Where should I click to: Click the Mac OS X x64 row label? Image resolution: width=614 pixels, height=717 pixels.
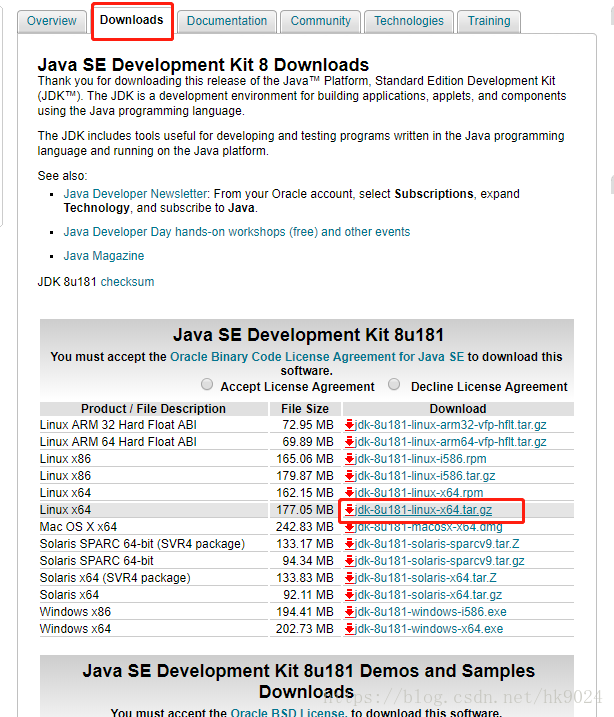click(x=78, y=527)
